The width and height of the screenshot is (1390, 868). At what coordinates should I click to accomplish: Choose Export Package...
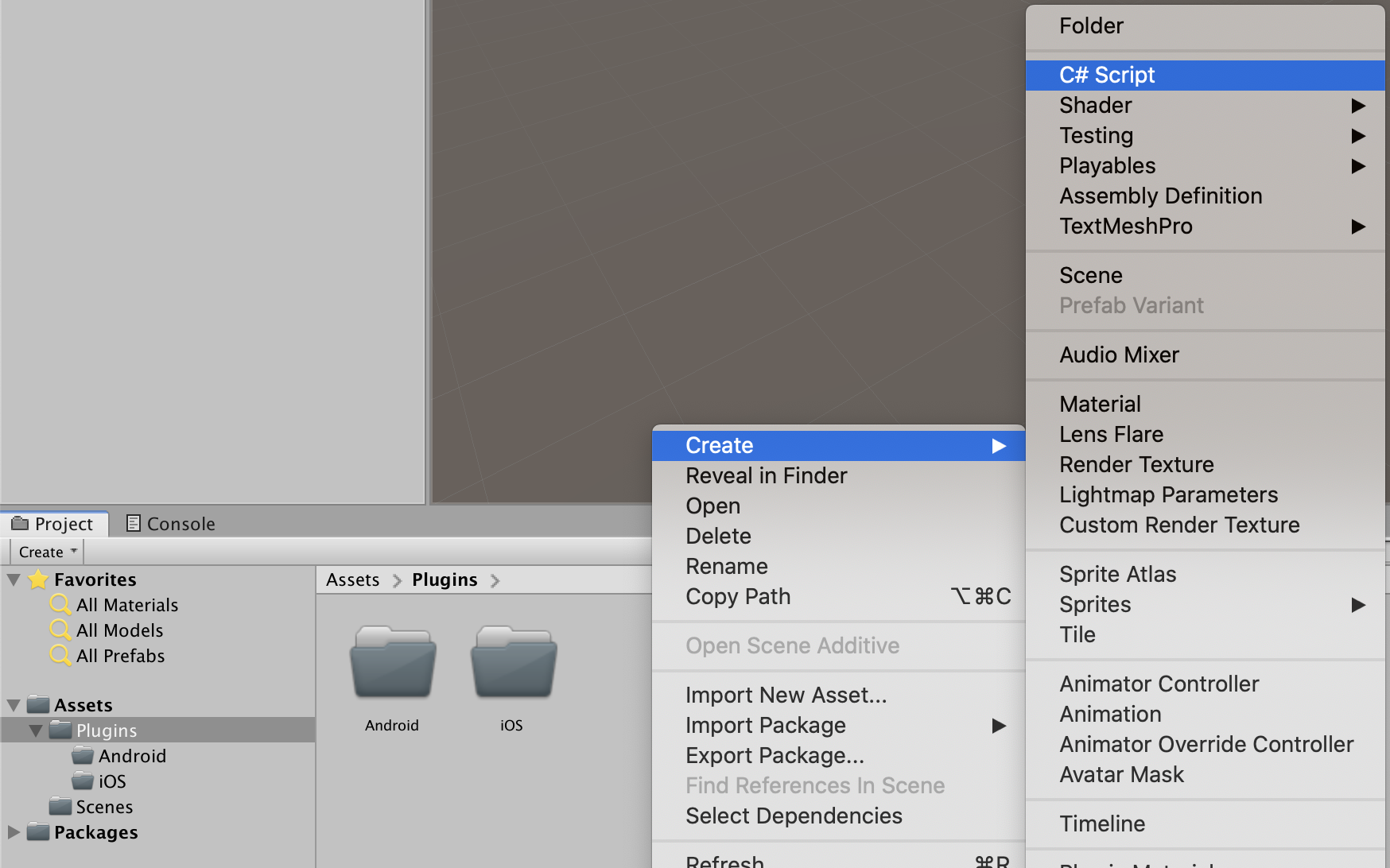click(x=839, y=755)
